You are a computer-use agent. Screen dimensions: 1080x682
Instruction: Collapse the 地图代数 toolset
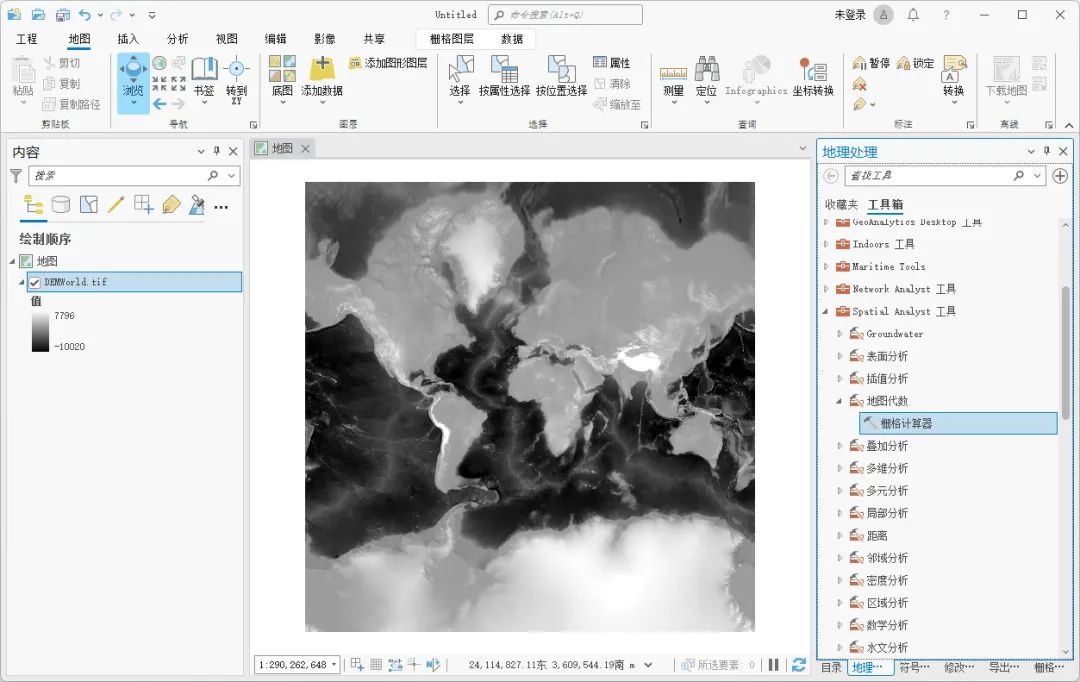(840, 401)
